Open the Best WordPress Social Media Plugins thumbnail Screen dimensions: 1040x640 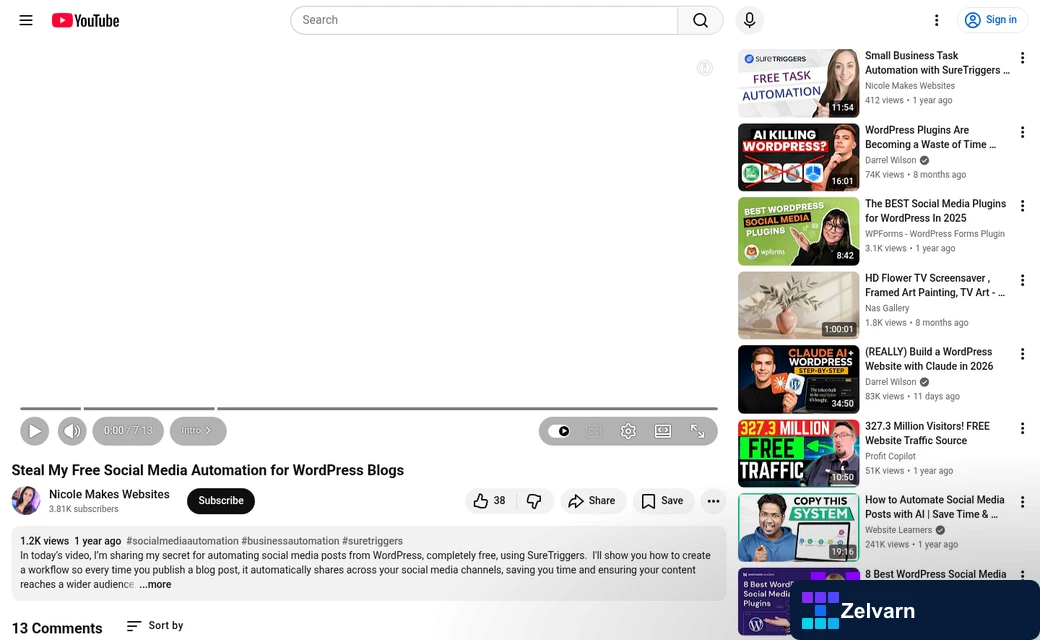(x=799, y=231)
